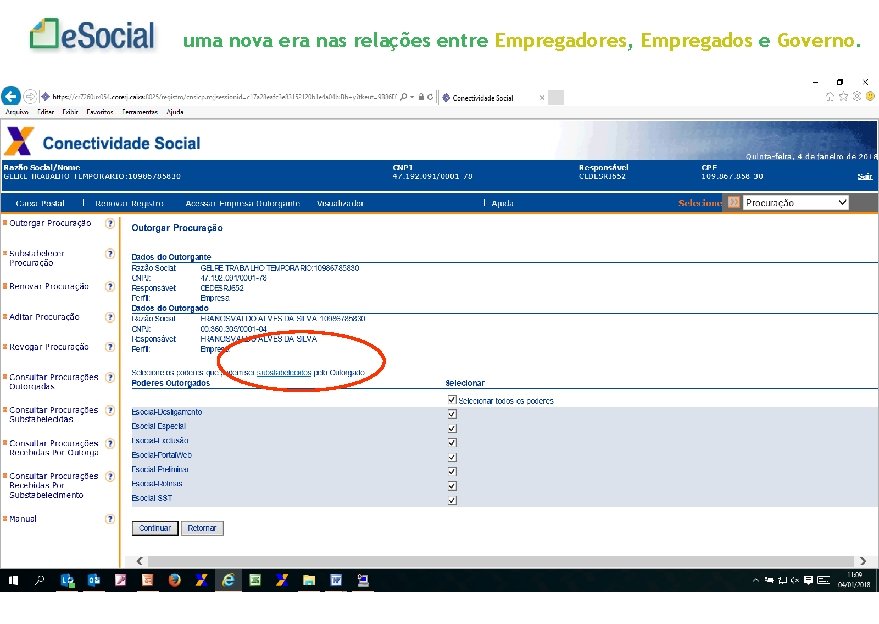Image resolution: width=879 pixels, height=624 pixels.
Task: Uncheck the Esocial SST power checkbox
Action: [x=452, y=501]
